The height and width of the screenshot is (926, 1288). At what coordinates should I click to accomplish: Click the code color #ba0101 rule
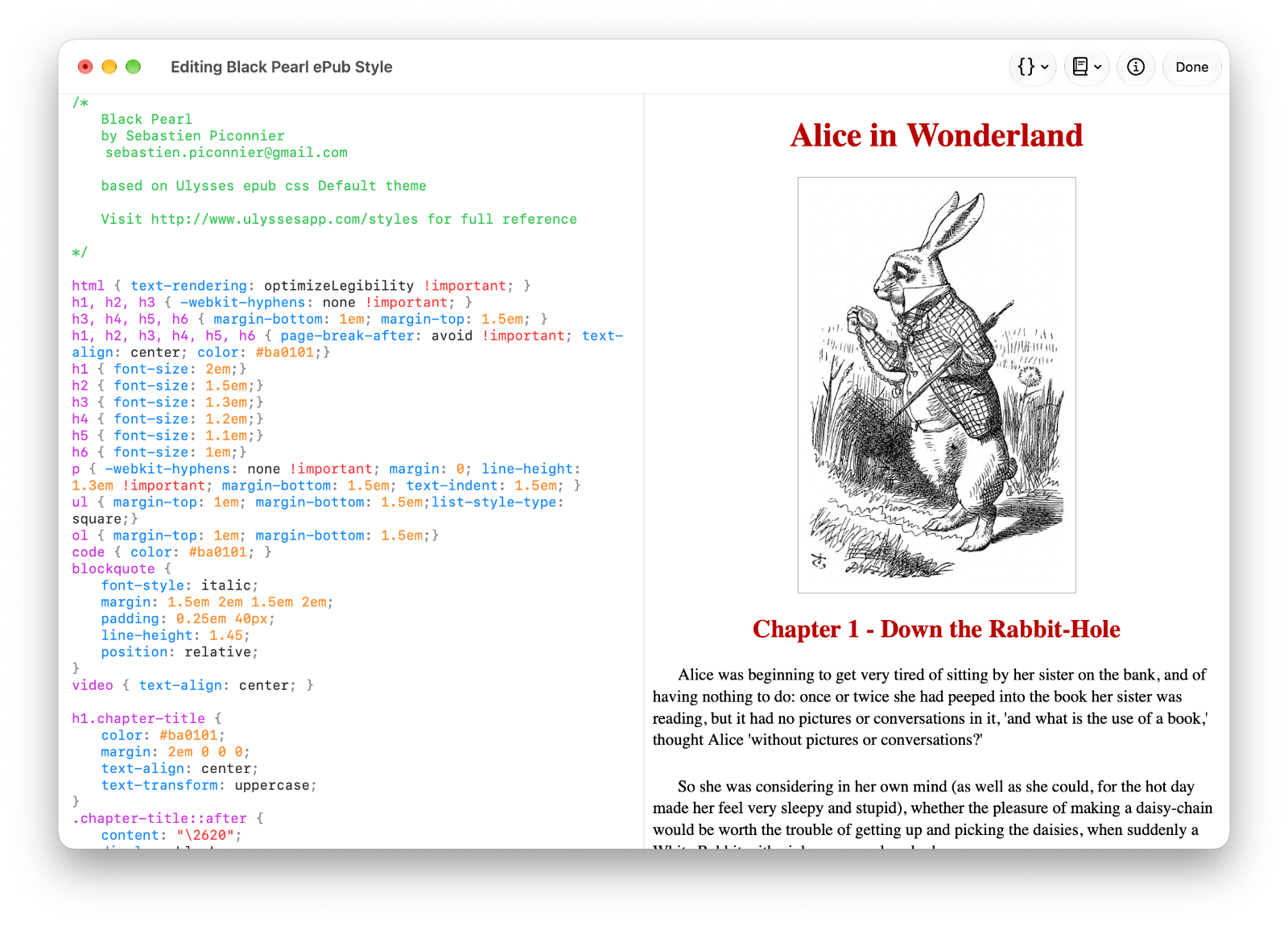point(171,552)
